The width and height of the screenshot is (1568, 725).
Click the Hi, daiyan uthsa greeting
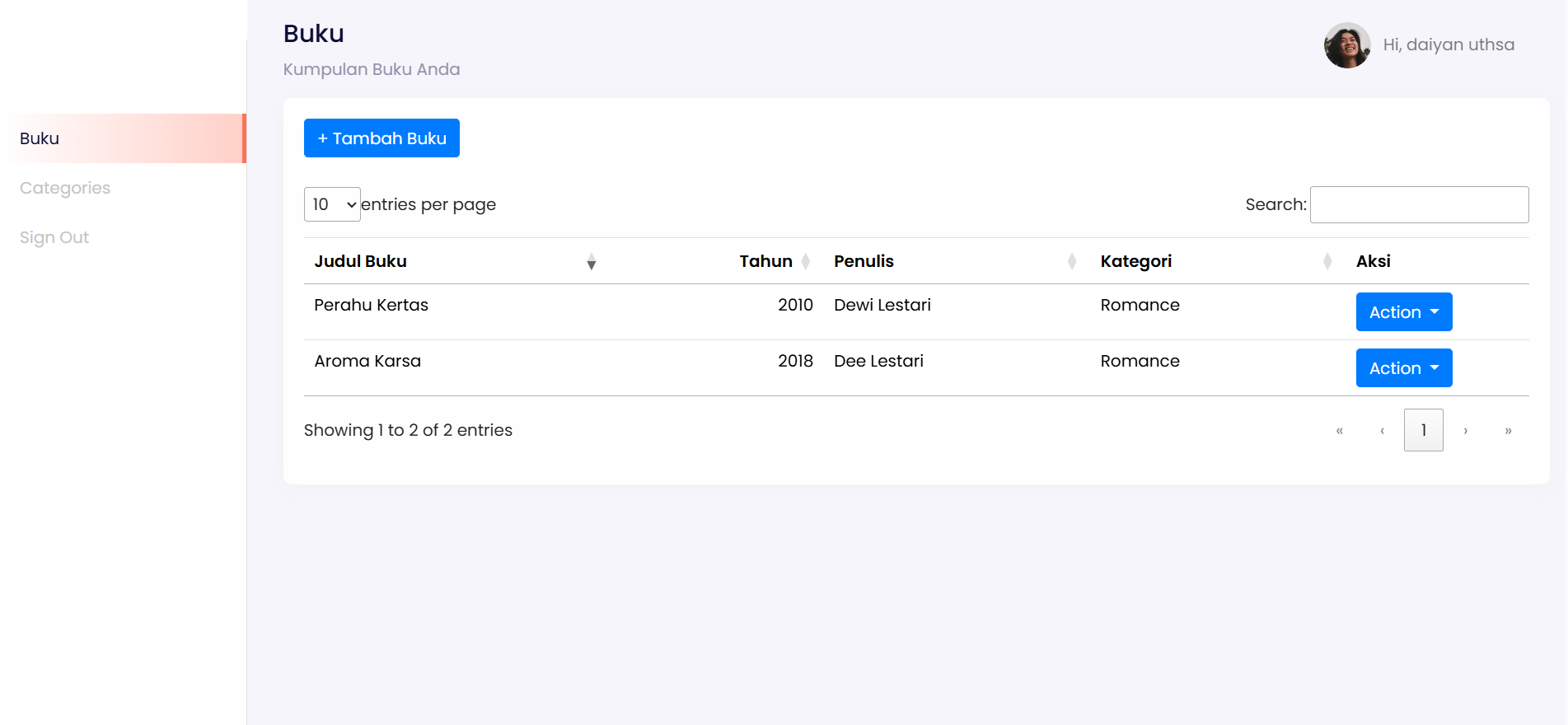pyautogui.click(x=1449, y=44)
